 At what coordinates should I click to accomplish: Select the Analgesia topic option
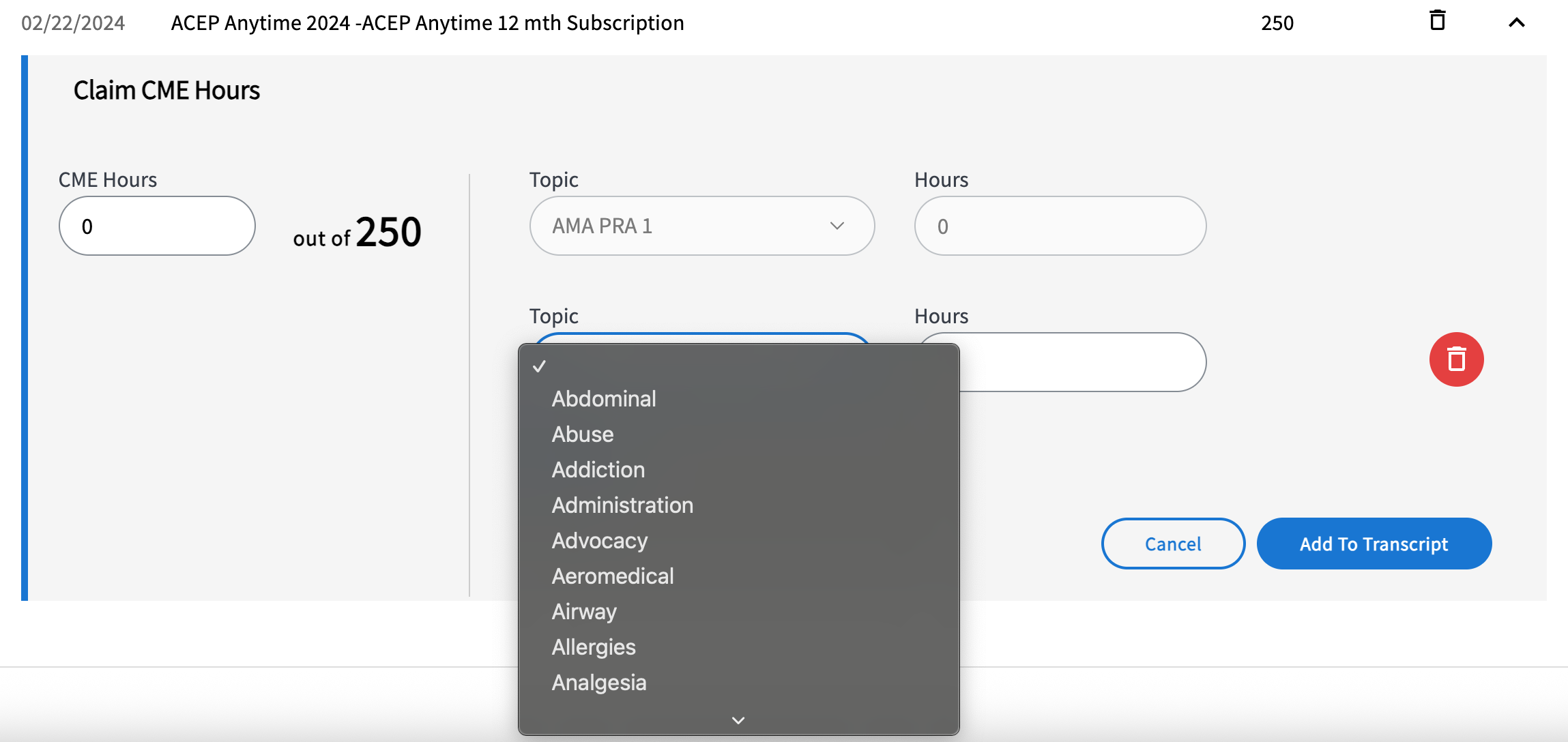tap(599, 683)
